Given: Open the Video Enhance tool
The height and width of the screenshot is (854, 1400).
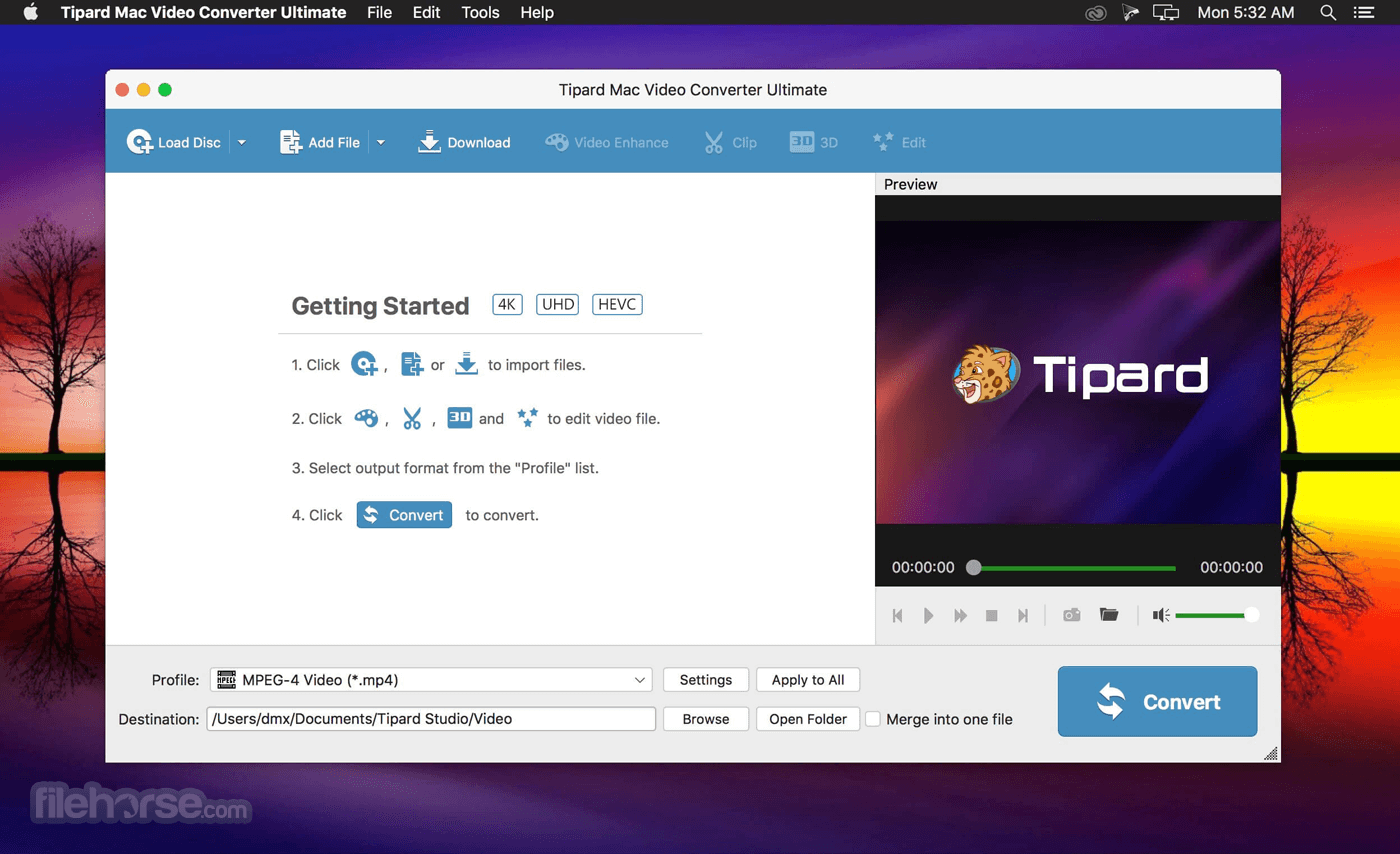Looking at the screenshot, I should tap(607, 142).
